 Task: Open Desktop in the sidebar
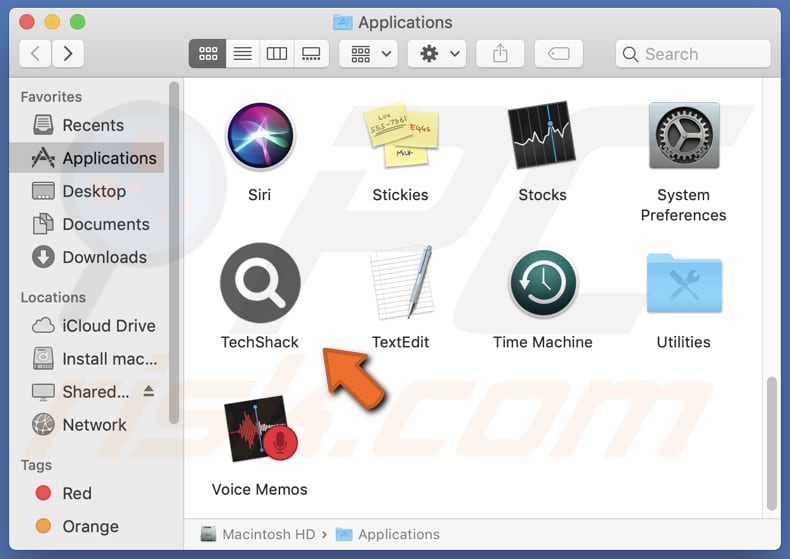coord(87,191)
